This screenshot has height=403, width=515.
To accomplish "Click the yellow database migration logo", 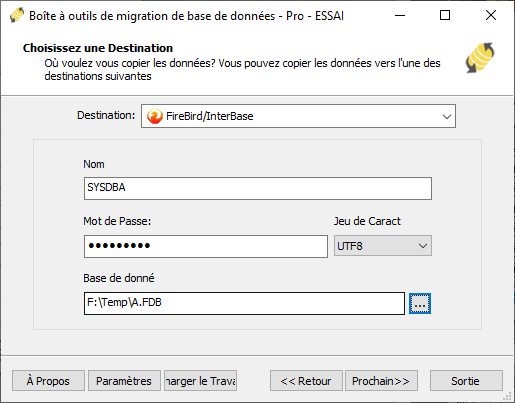I will pos(480,57).
